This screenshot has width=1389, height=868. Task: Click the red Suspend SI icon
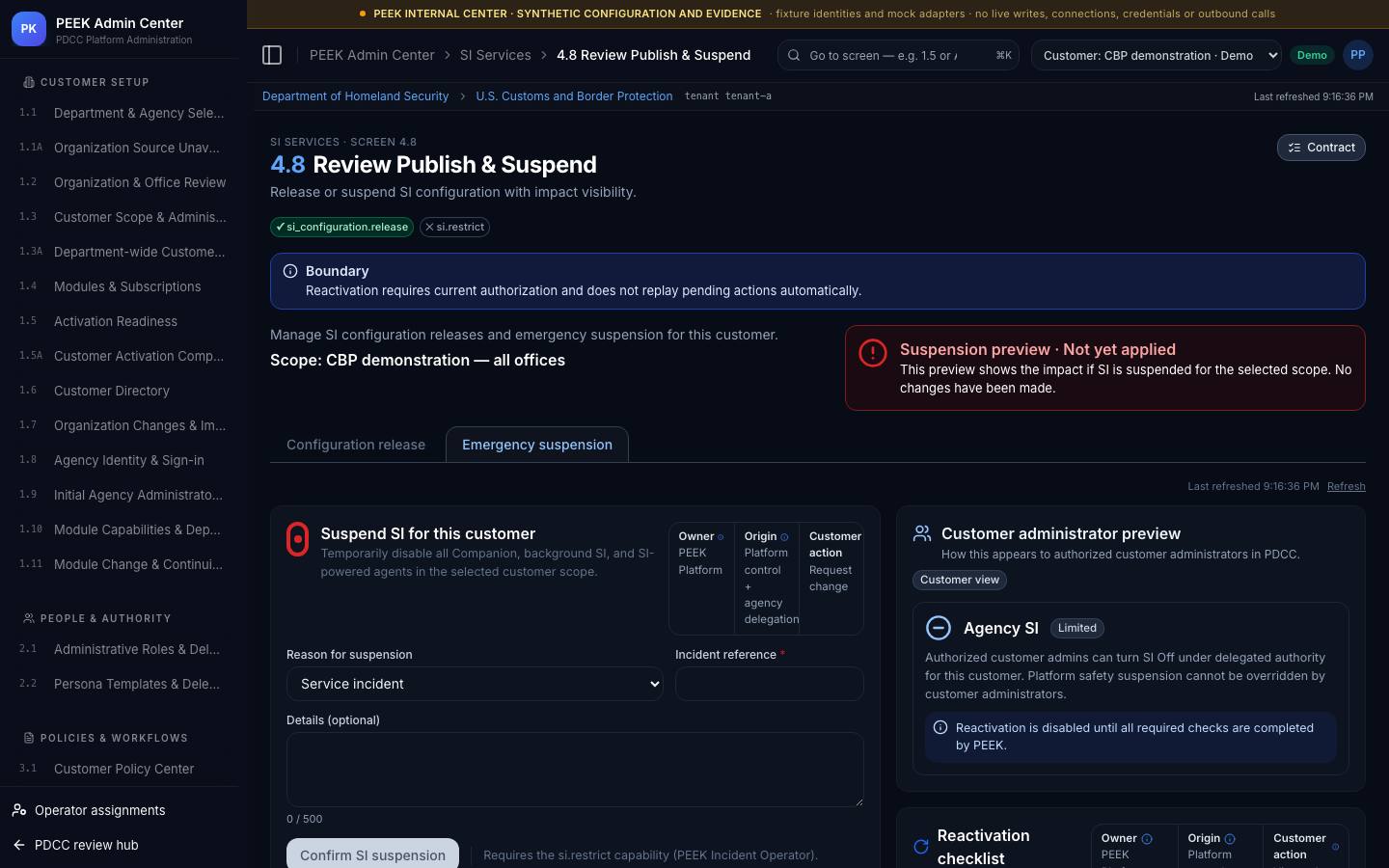click(297, 539)
